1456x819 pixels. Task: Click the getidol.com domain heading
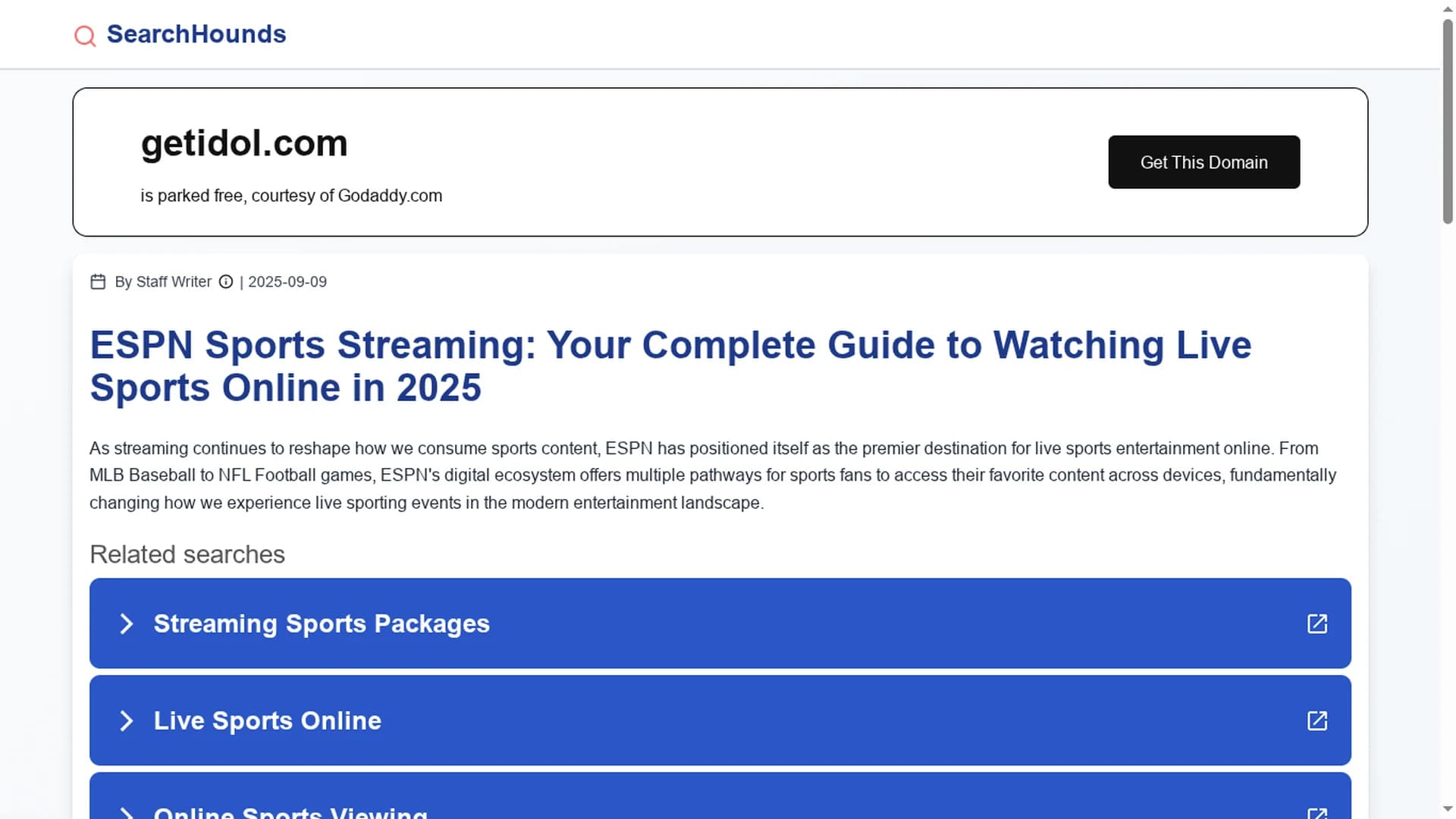pyautogui.click(x=244, y=143)
